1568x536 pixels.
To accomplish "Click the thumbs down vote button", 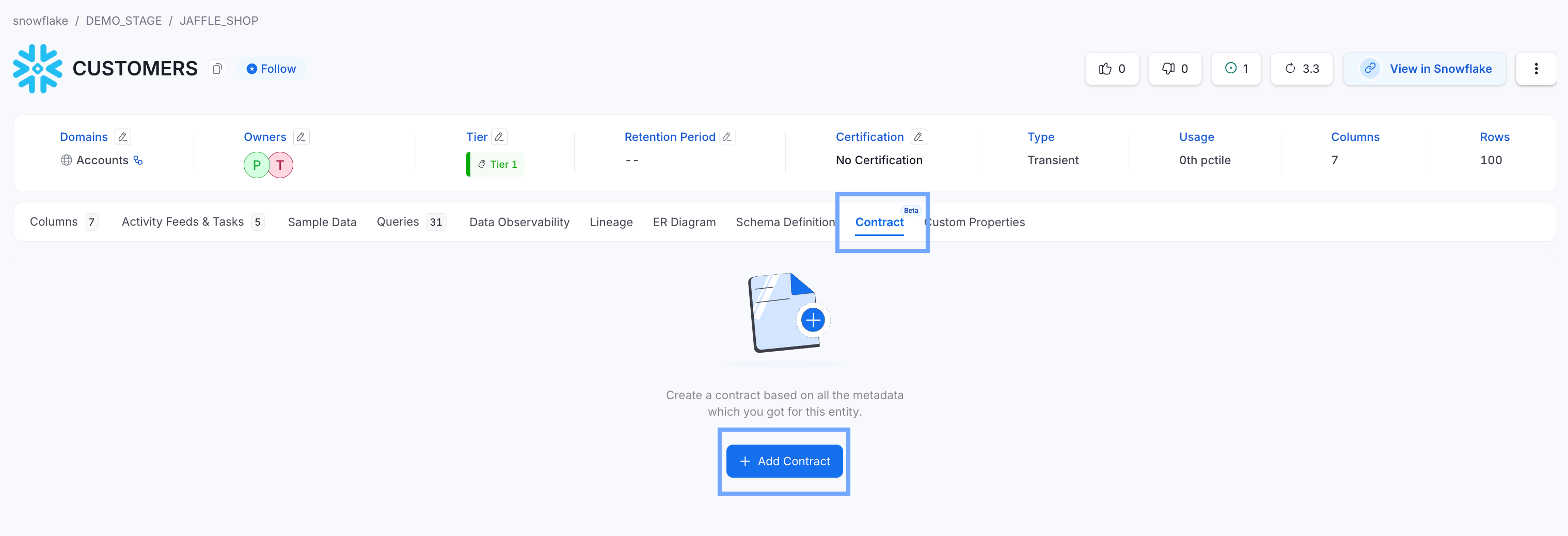I will tap(1174, 69).
